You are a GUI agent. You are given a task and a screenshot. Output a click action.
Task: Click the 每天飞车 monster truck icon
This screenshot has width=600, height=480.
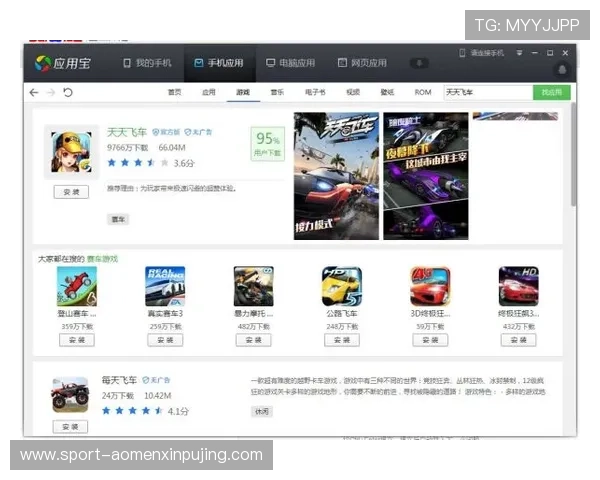(70, 394)
